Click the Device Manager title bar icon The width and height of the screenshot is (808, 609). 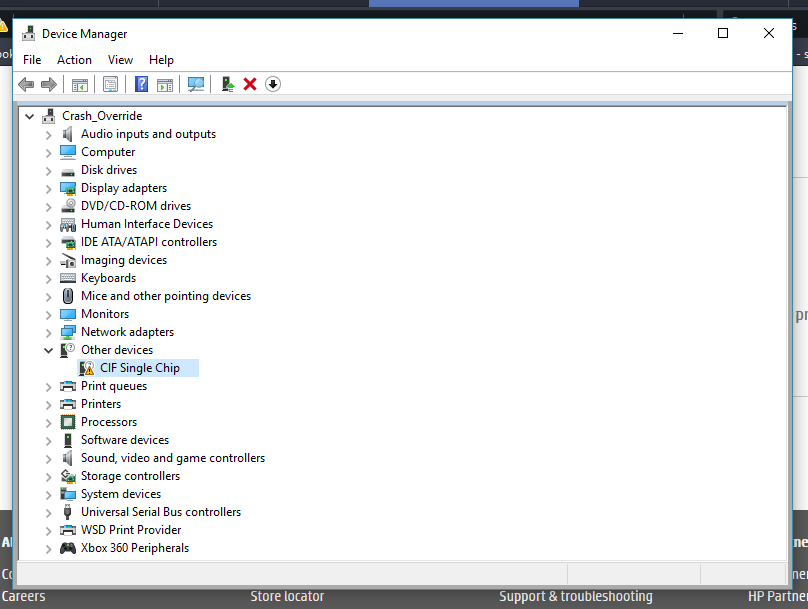29,33
